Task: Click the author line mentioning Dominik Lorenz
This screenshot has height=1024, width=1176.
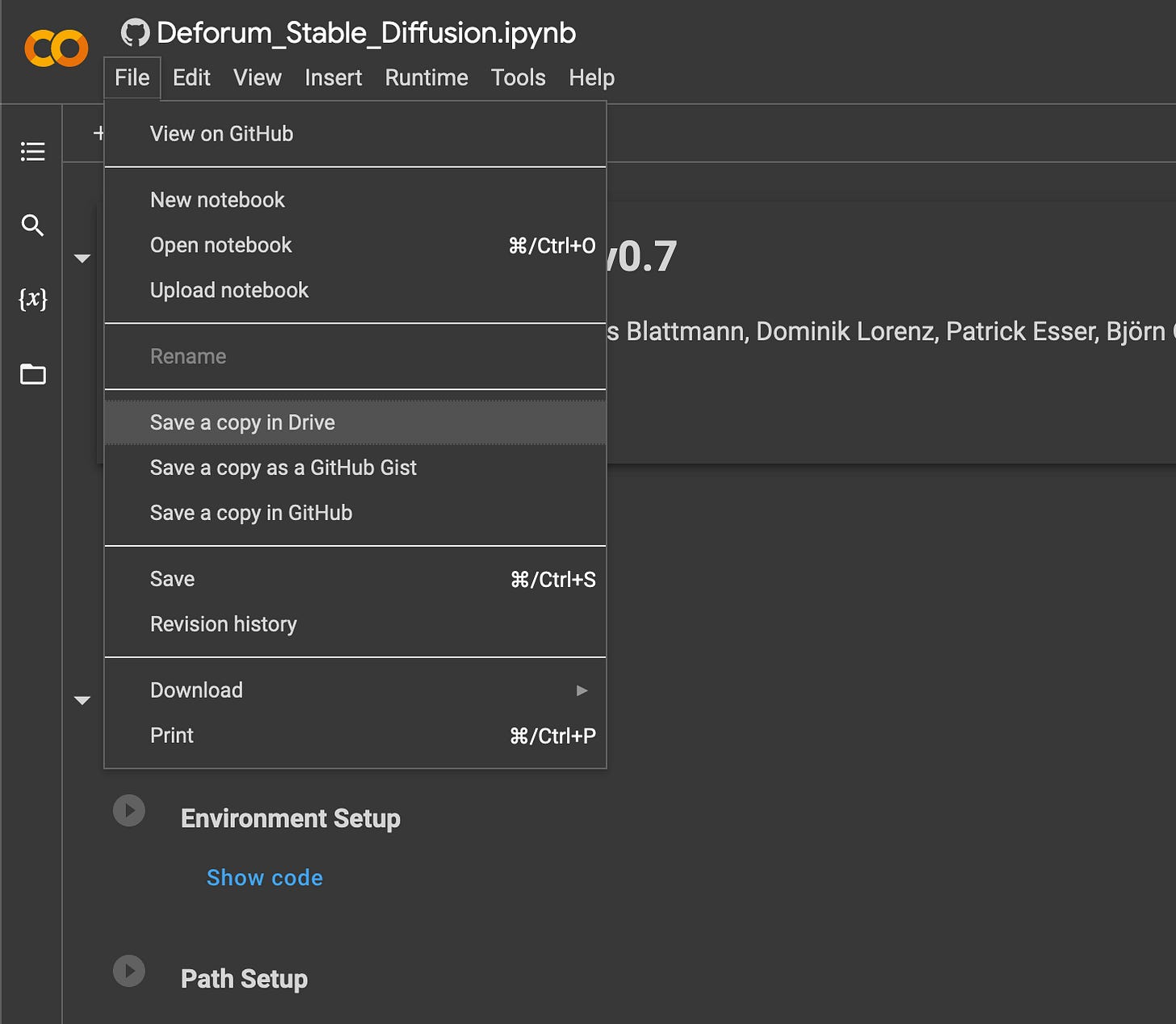Action: point(891,331)
